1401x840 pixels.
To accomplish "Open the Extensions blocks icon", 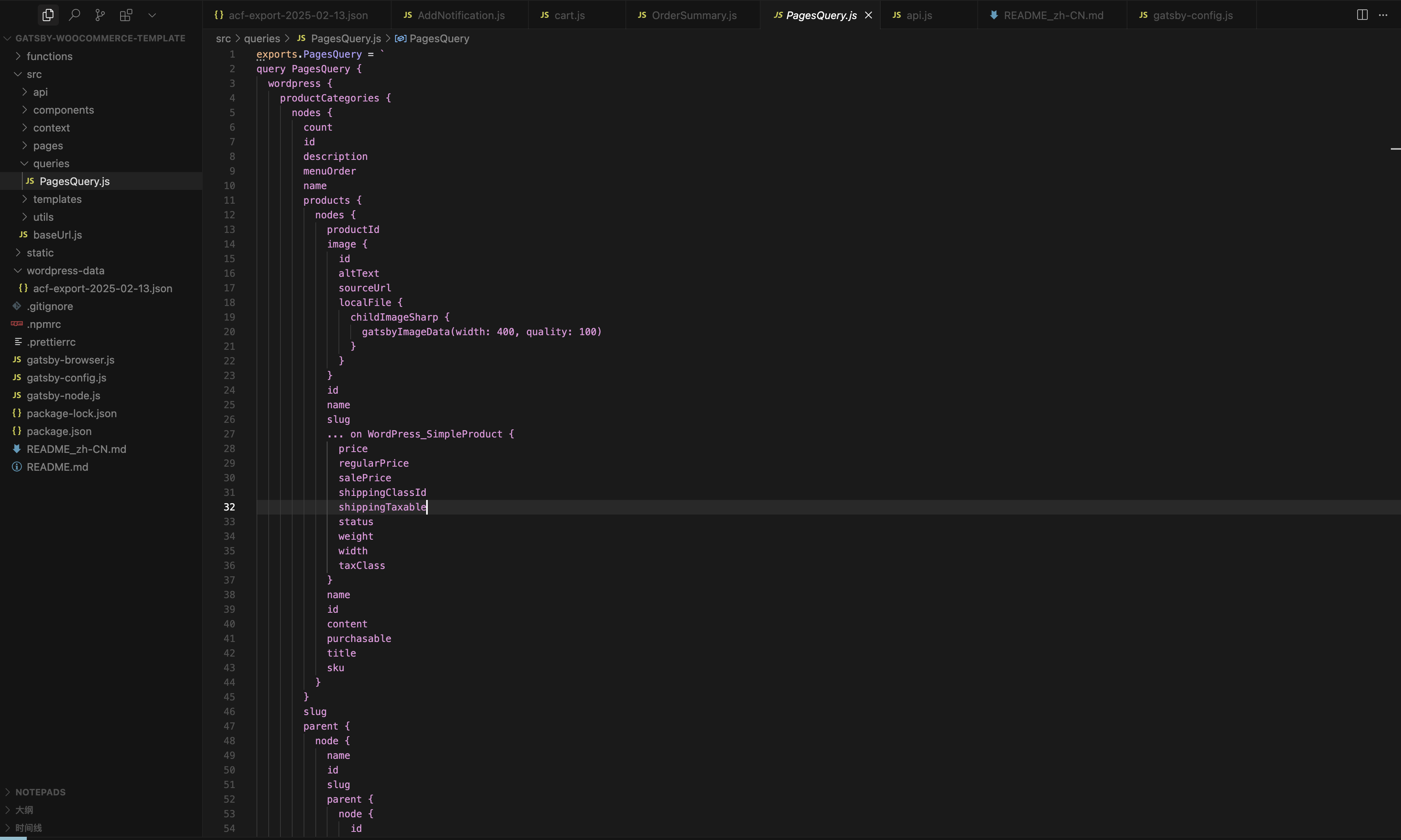I will click(x=126, y=15).
